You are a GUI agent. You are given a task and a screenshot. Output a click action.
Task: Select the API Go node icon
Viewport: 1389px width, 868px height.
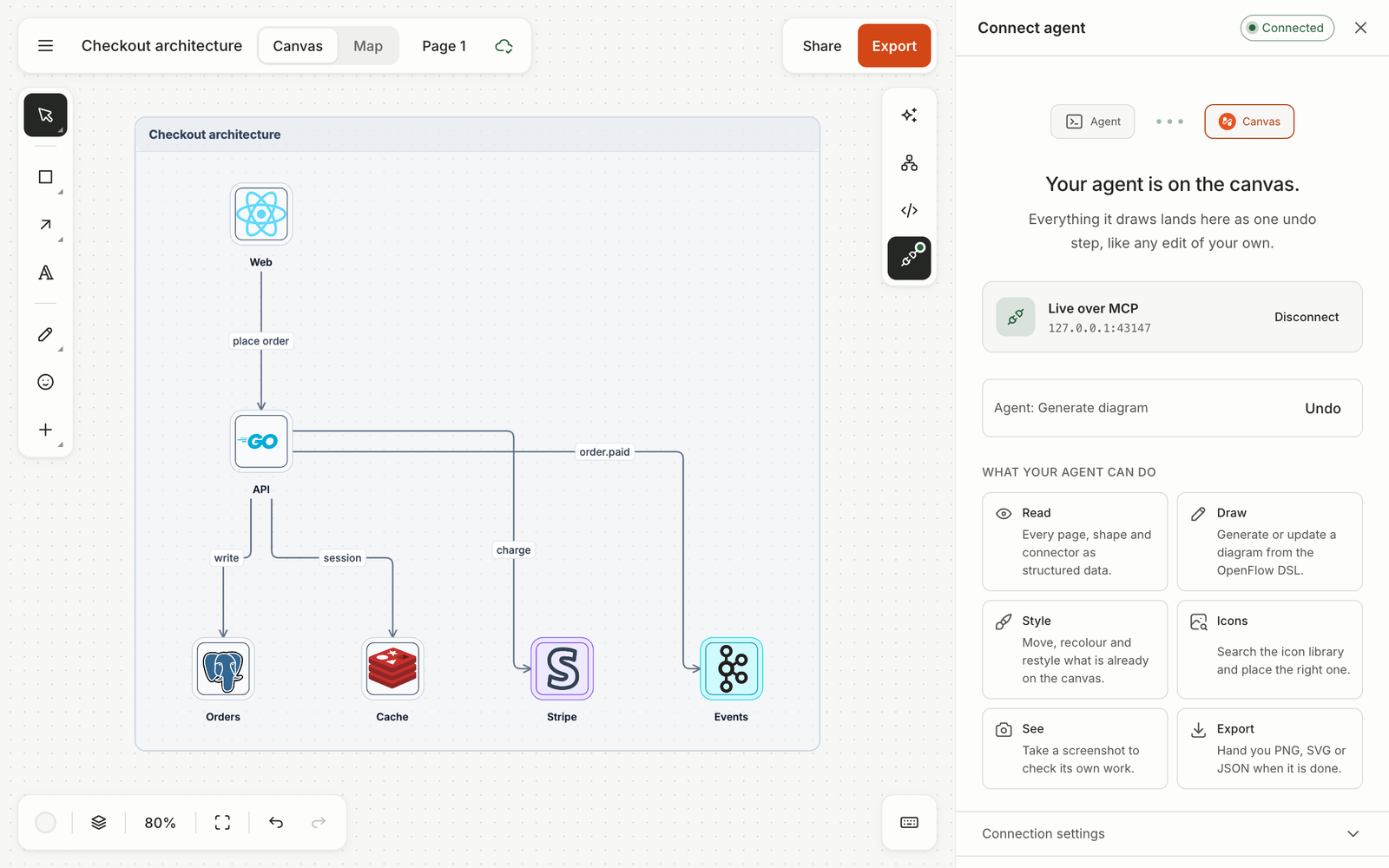(261, 441)
